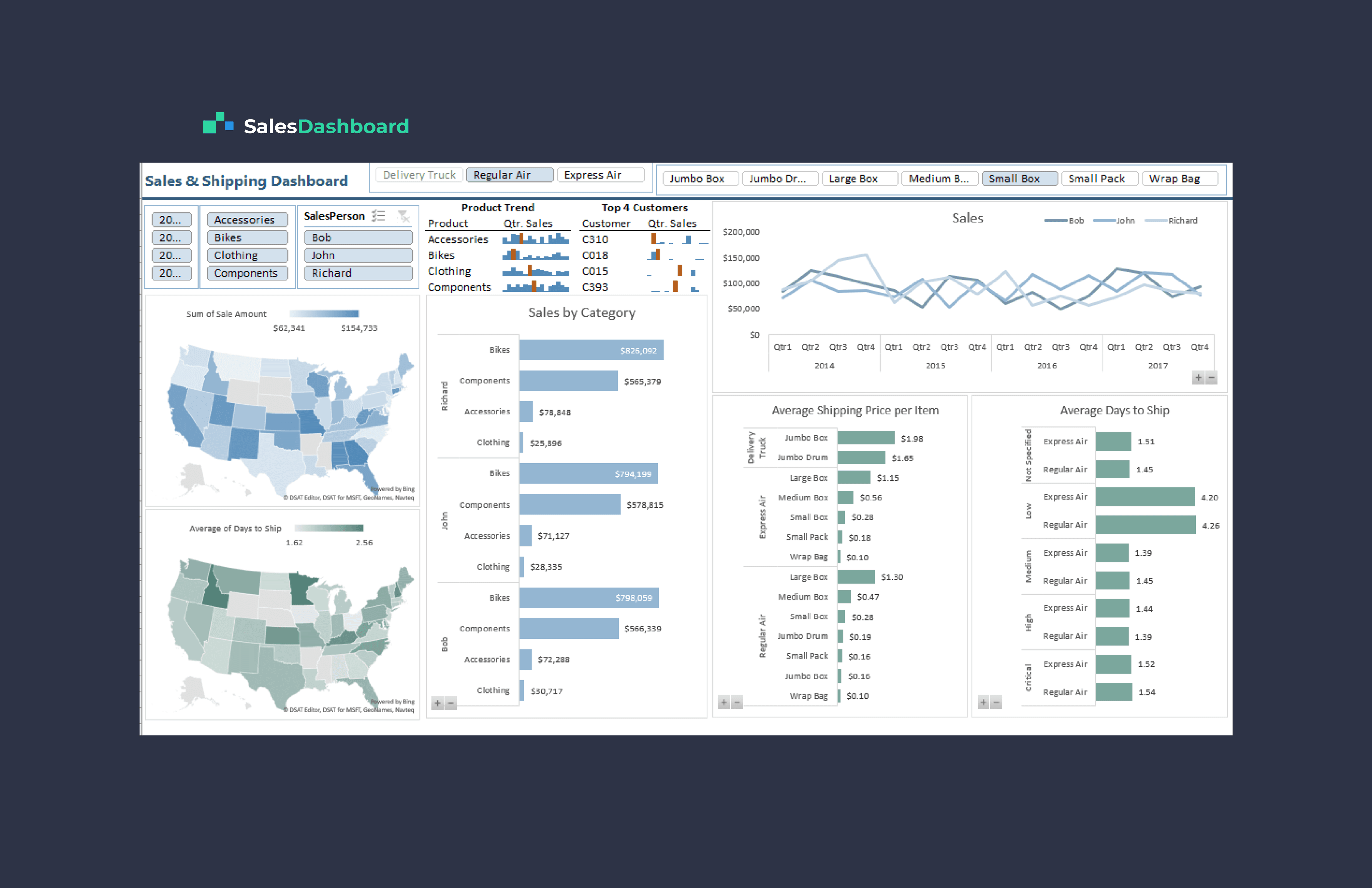This screenshot has height=888, width=1372.
Task: Filter by the Components category button
Action: 247,273
